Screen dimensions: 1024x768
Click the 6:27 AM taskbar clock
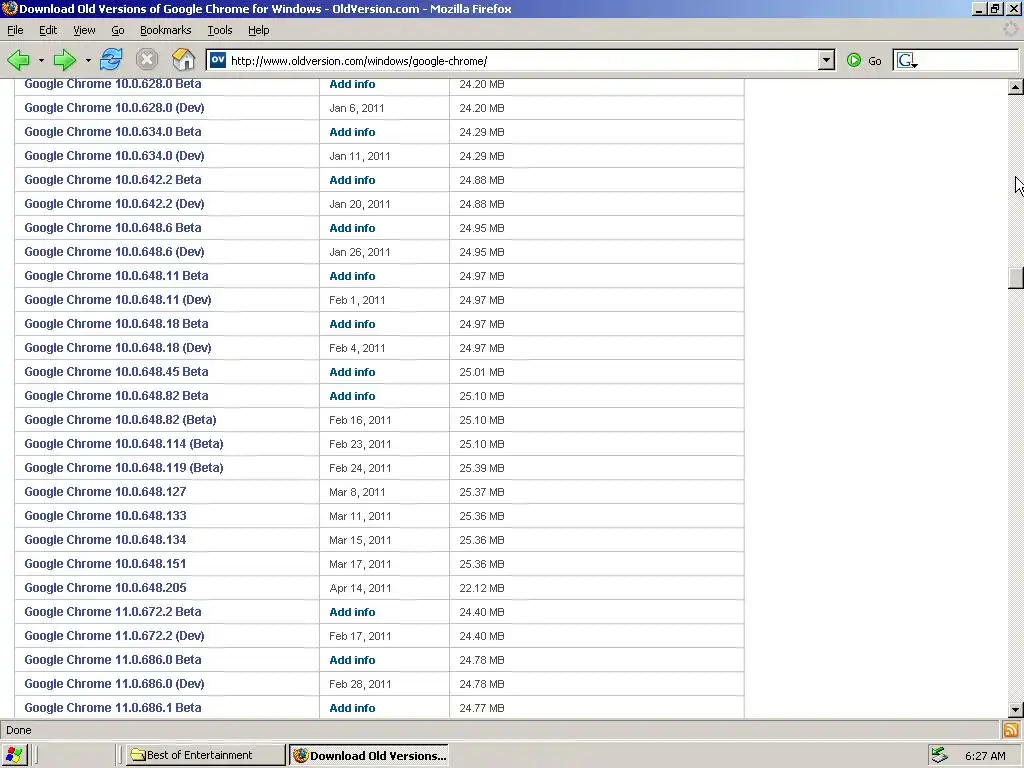(985, 756)
